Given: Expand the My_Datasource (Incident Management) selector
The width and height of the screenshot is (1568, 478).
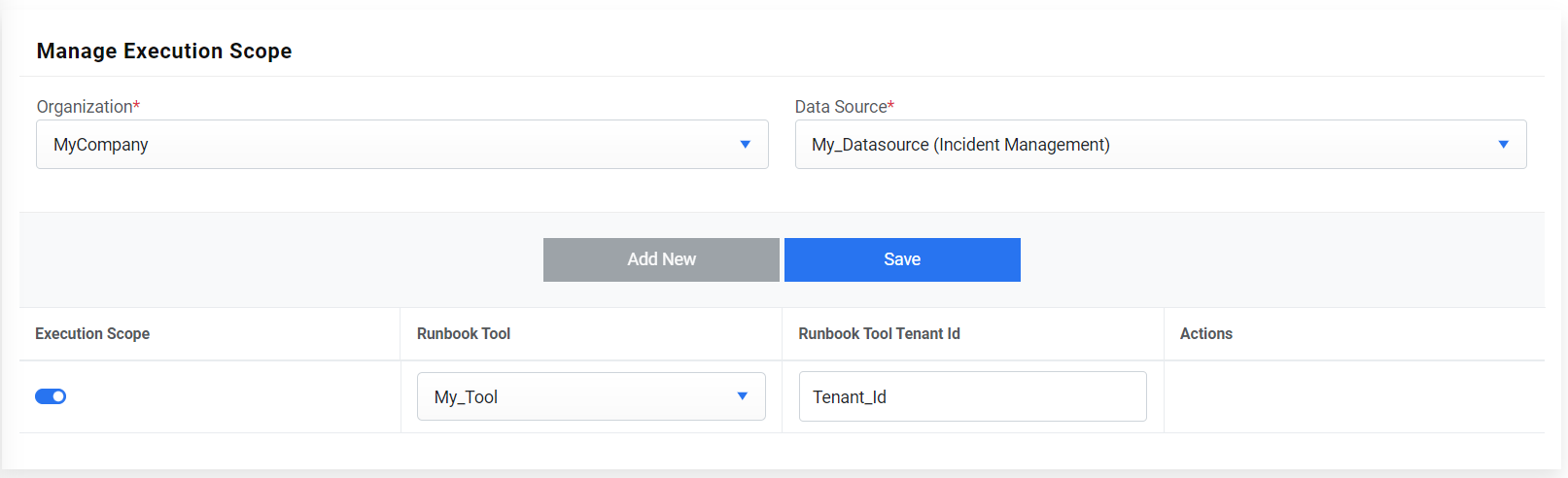Looking at the screenshot, I should [x=1147, y=145].
